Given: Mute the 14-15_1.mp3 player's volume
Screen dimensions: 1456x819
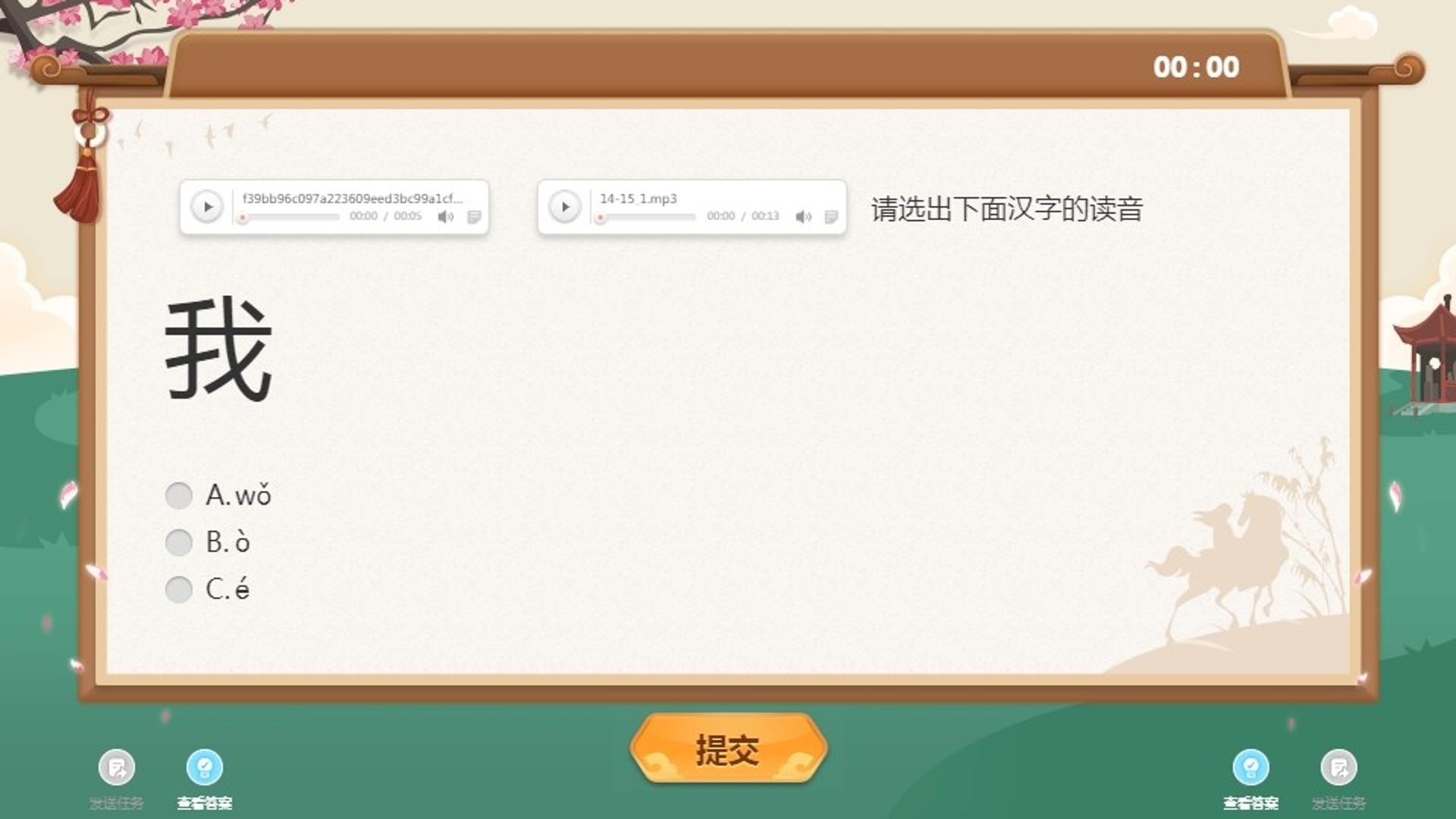Looking at the screenshot, I should pos(804,217).
